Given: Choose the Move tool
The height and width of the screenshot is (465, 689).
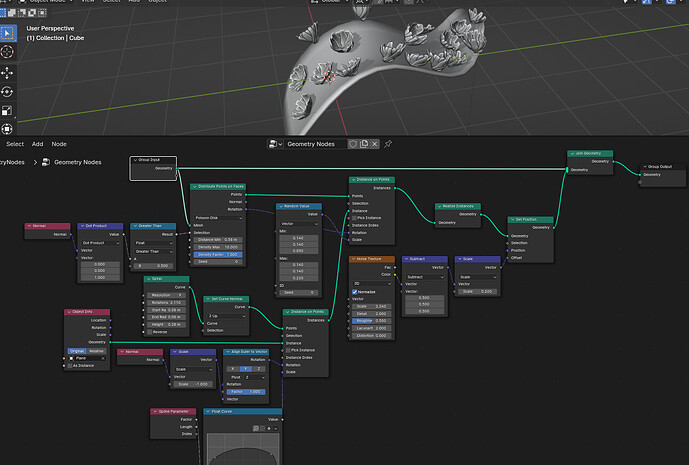Looking at the screenshot, I should point(7,73).
